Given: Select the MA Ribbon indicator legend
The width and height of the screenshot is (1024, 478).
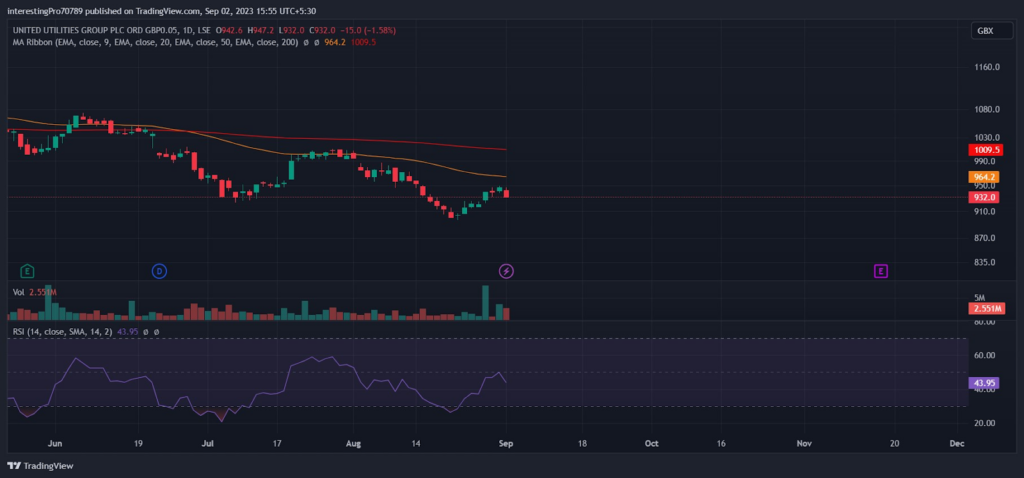Looking at the screenshot, I should click(x=155, y=42).
